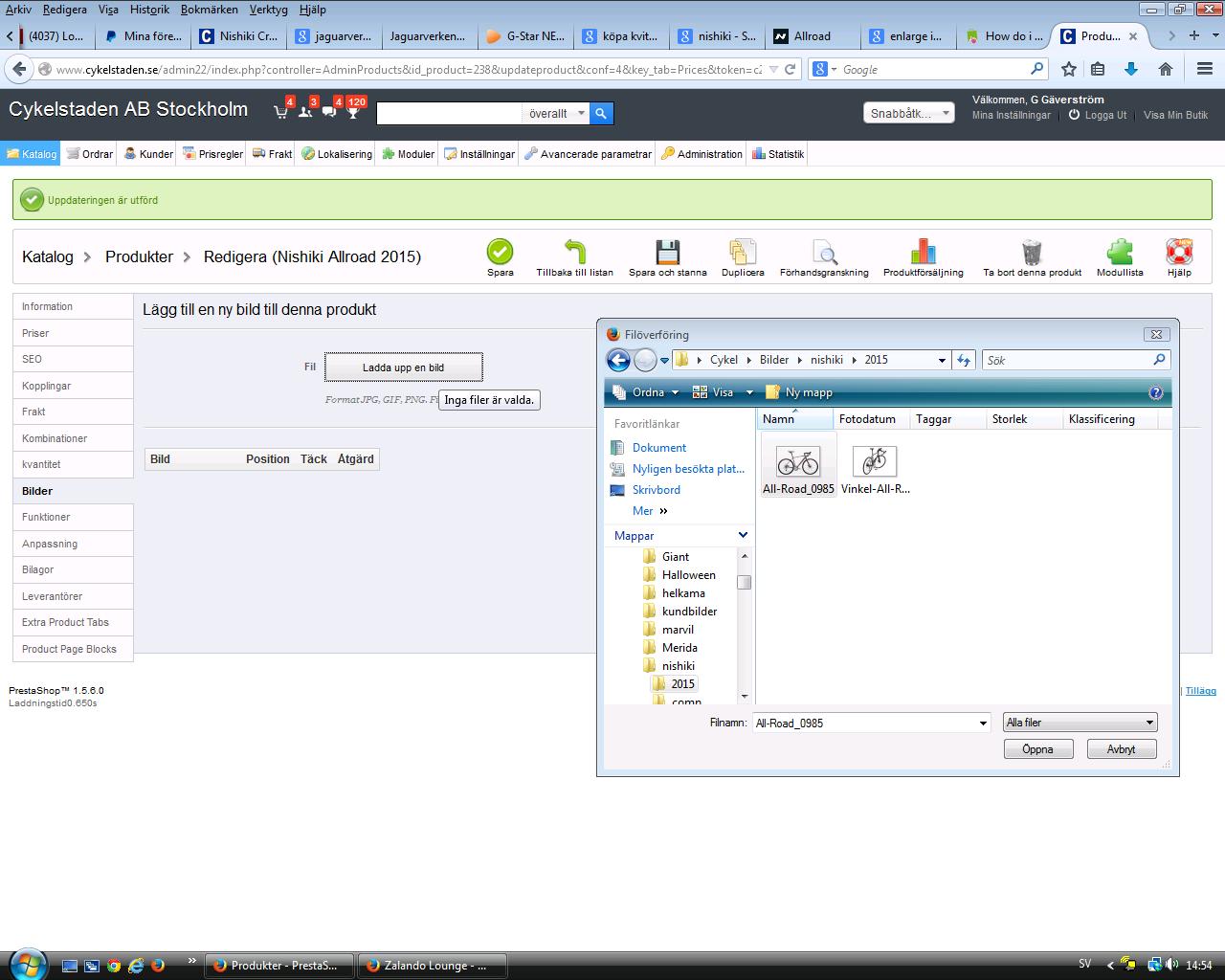The image size is (1225, 980).
Task: Click the trophy notification icon with 120
Action: coord(353,112)
